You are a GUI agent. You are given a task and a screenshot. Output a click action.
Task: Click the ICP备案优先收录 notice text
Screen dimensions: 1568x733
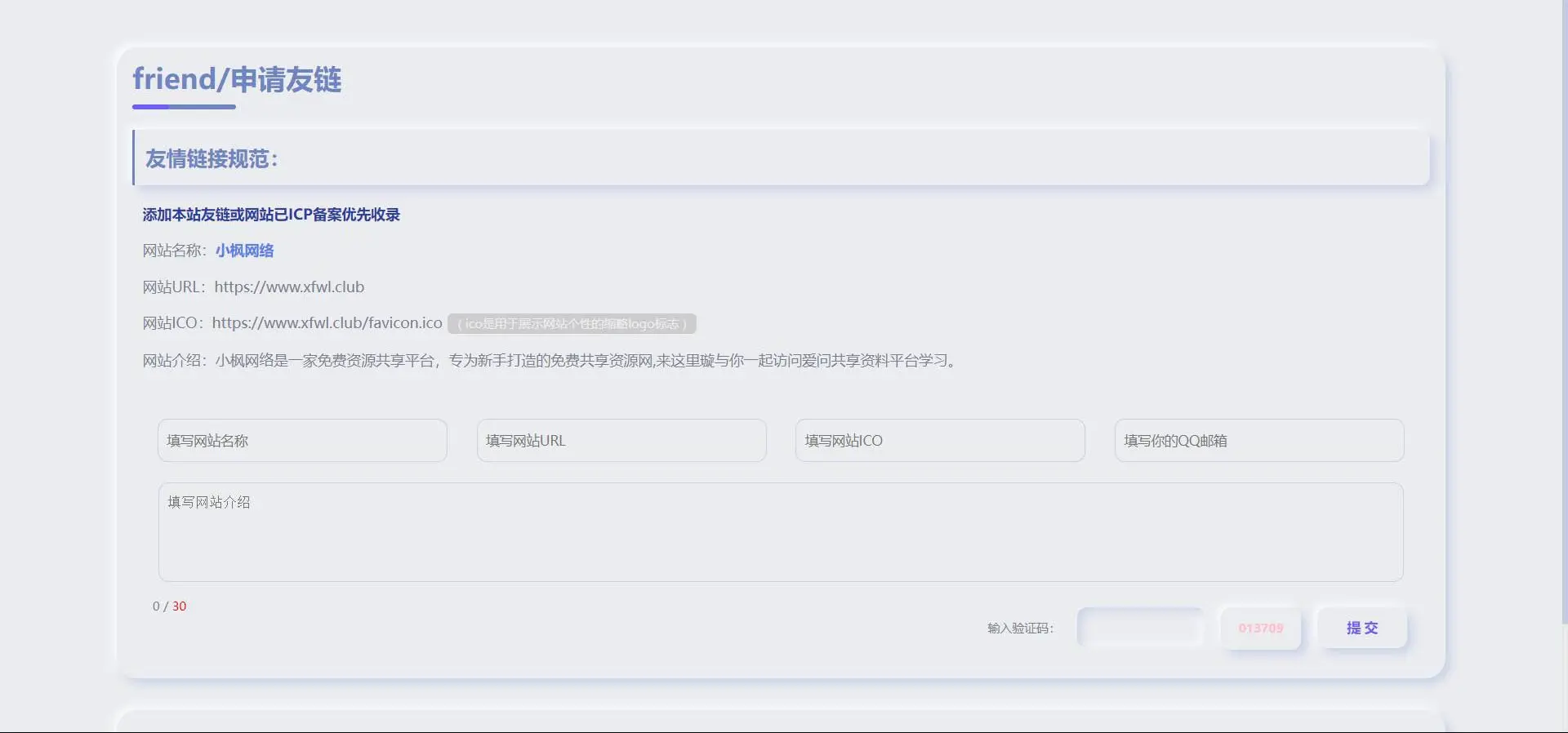[271, 215]
